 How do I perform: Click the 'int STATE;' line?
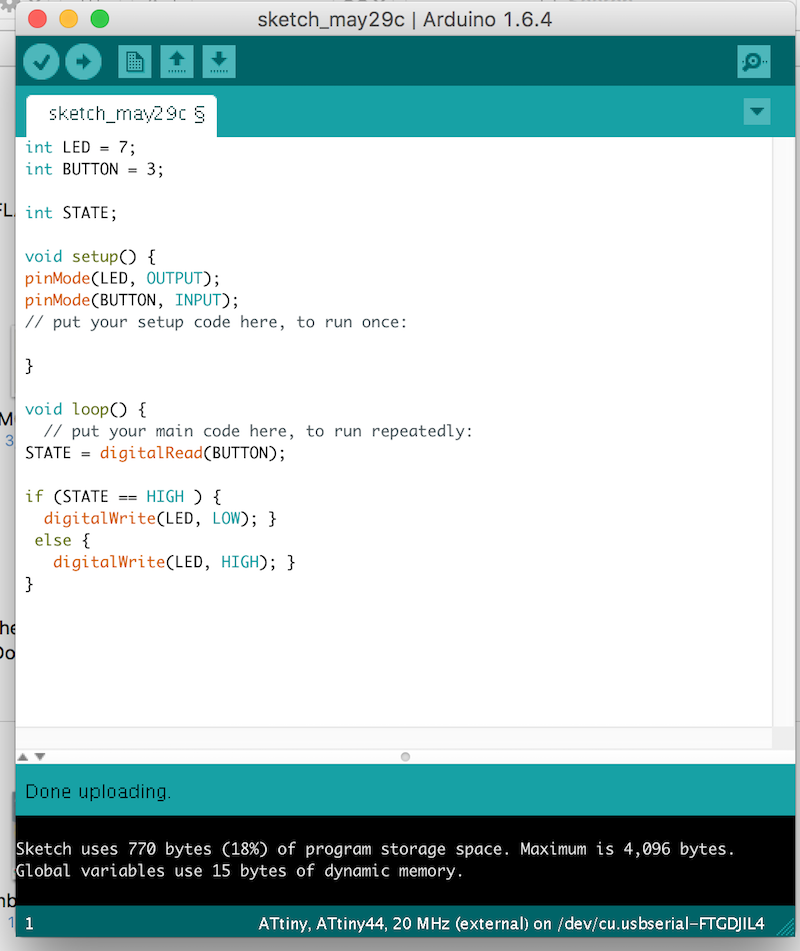[x=70, y=213]
